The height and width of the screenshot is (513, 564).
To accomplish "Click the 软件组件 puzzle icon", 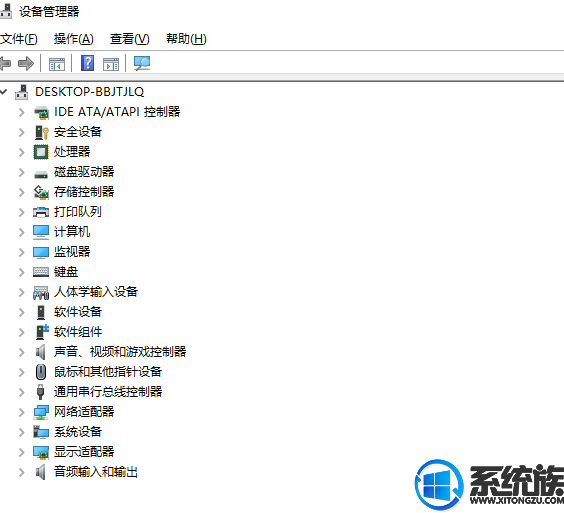I will tap(42, 332).
